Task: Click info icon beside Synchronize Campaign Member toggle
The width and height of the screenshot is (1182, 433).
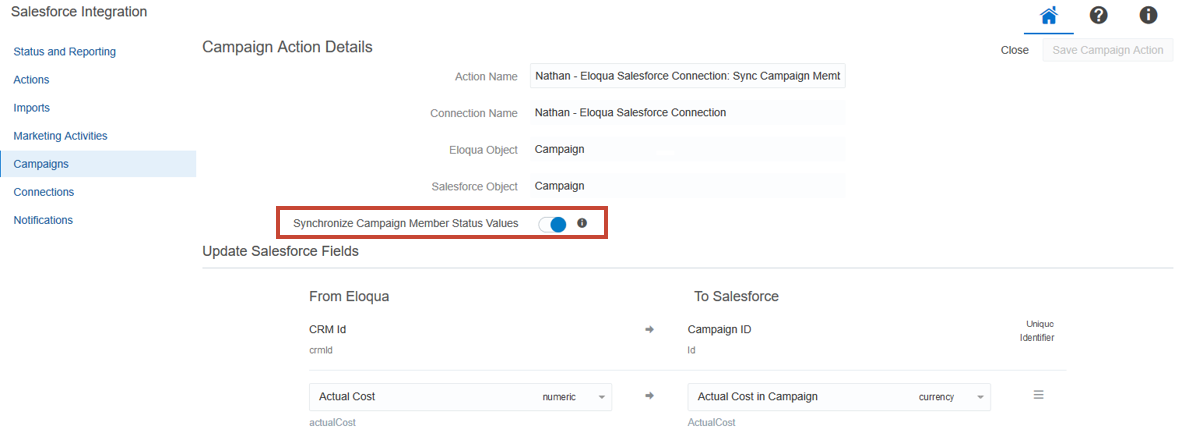Action: coord(582,223)
